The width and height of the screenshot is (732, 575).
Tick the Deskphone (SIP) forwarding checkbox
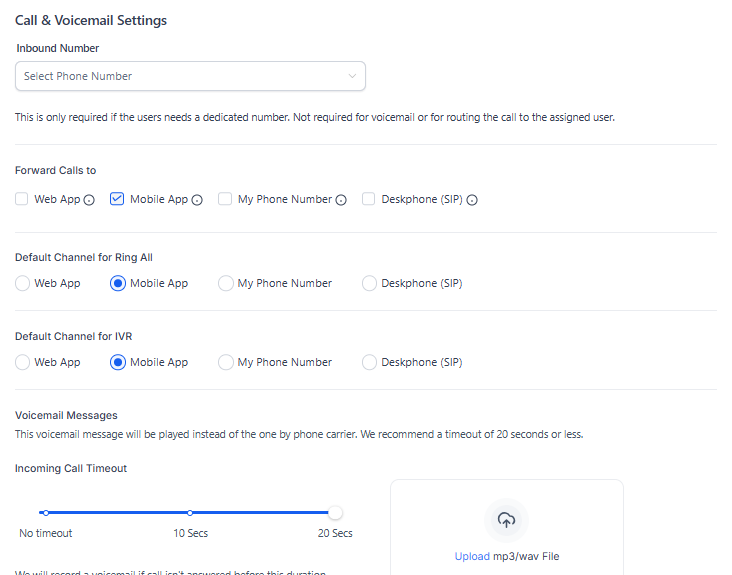click(x=369, y=199)
